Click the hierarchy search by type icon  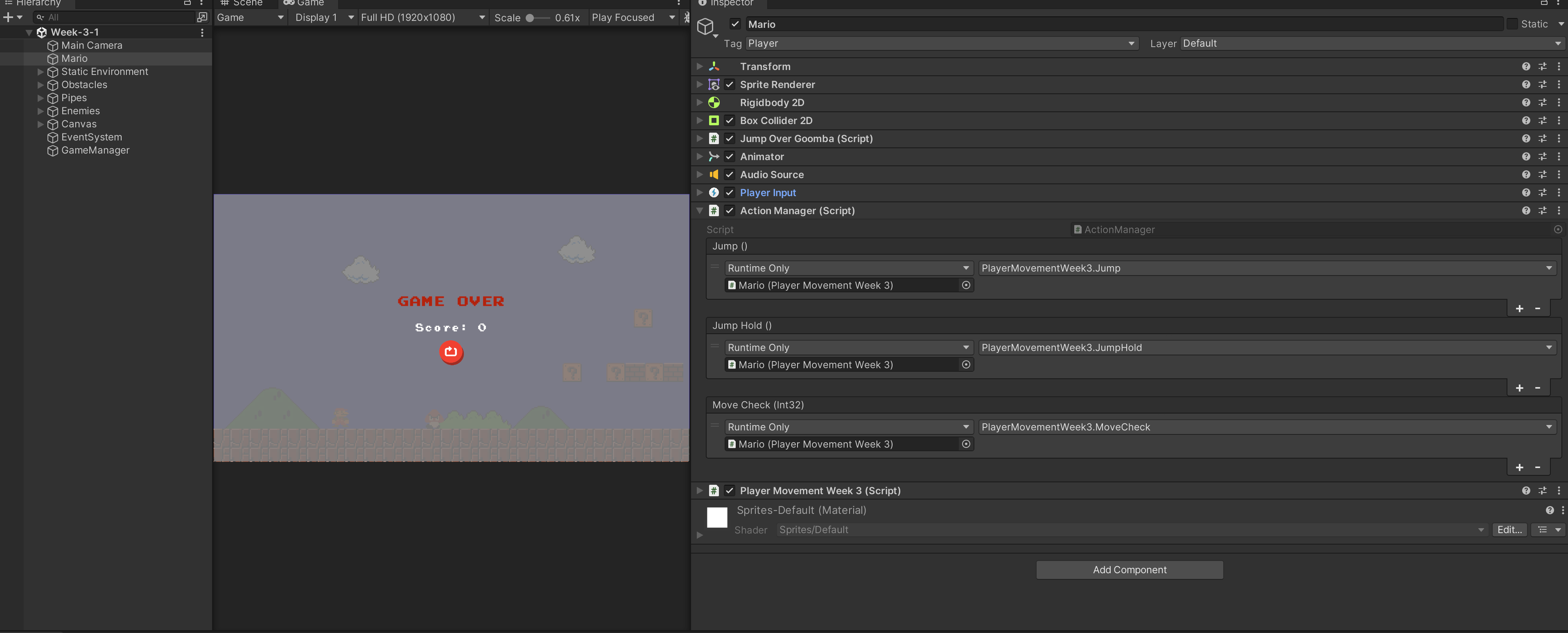click(x=203, y=17)
